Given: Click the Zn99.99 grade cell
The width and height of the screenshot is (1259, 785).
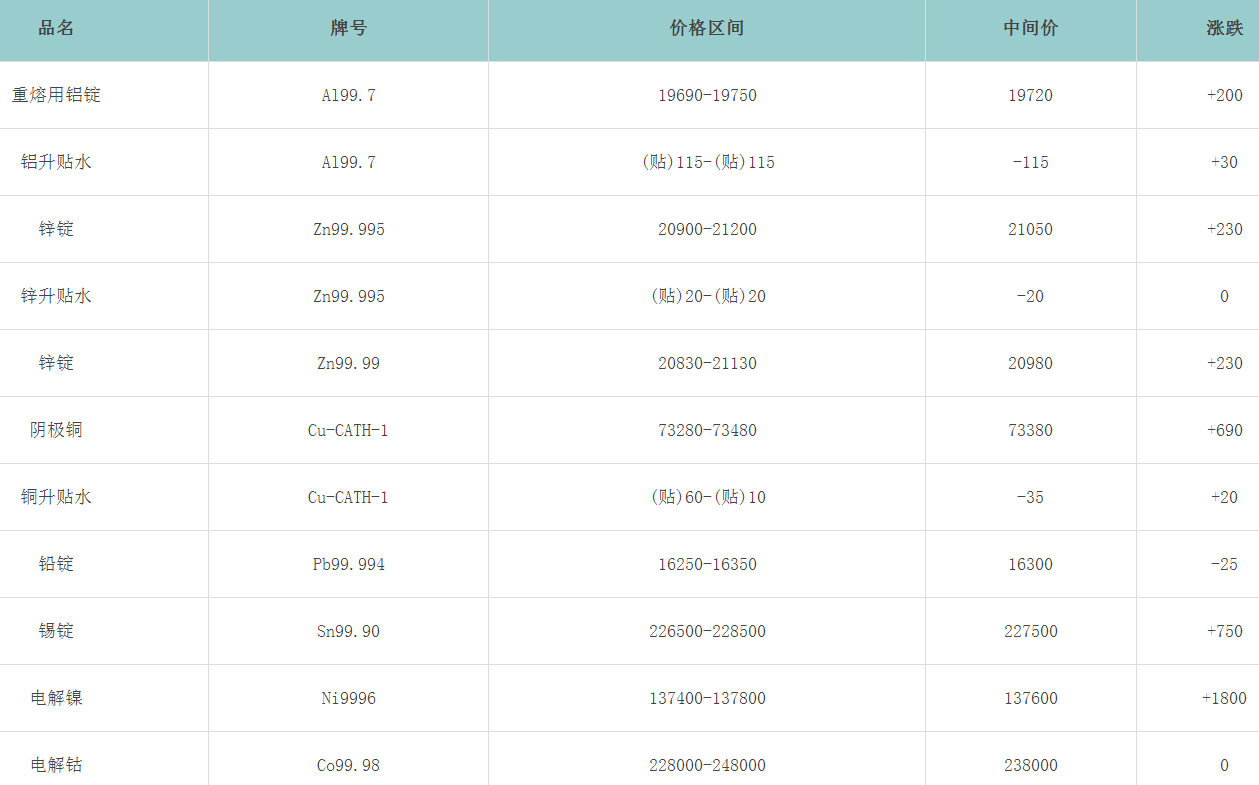Looking at the screenshot, I should (x=348, y=363).
